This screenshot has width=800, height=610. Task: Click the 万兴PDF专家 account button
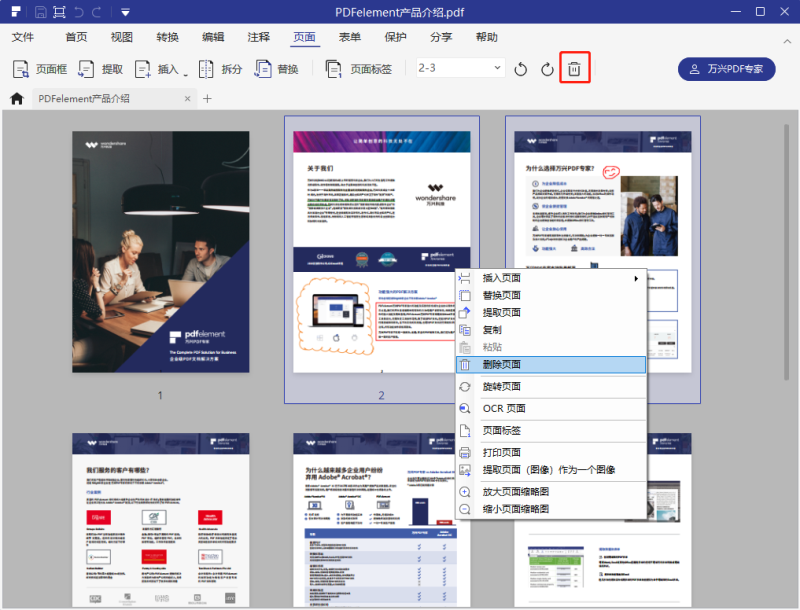[726, 69]
